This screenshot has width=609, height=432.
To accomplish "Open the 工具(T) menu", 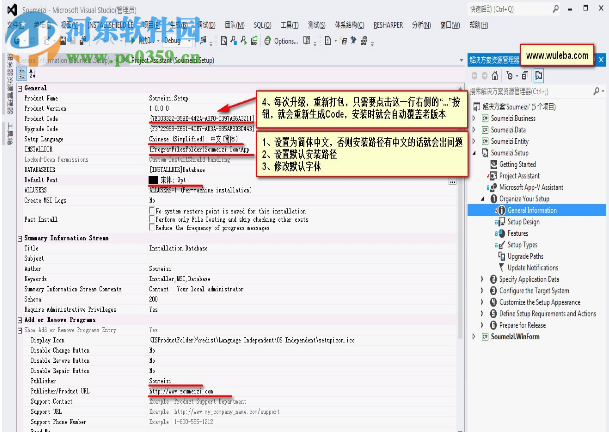I will coord(289,25).
